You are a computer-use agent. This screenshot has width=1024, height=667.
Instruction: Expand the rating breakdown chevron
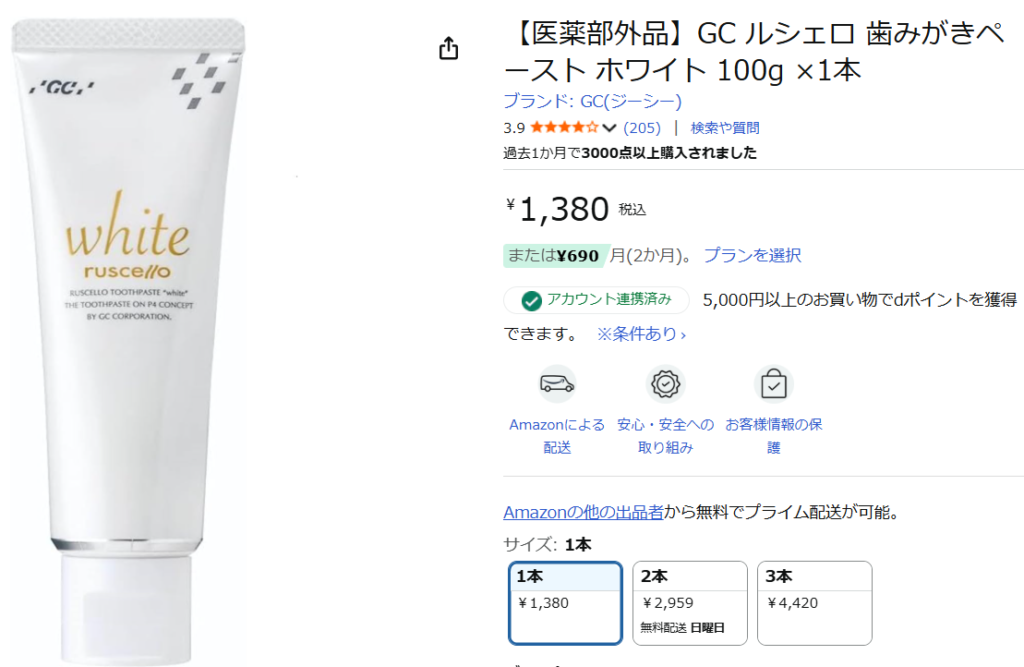609,128
